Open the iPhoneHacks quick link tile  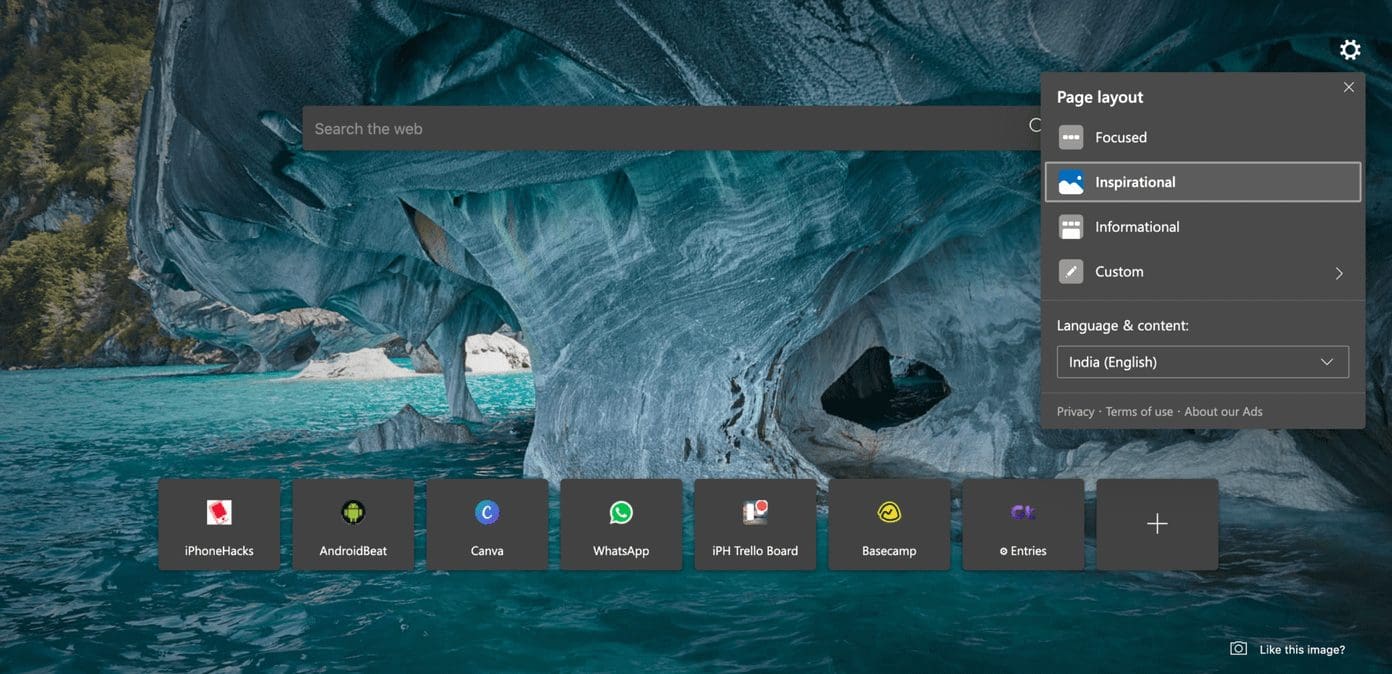coord(219,524)
